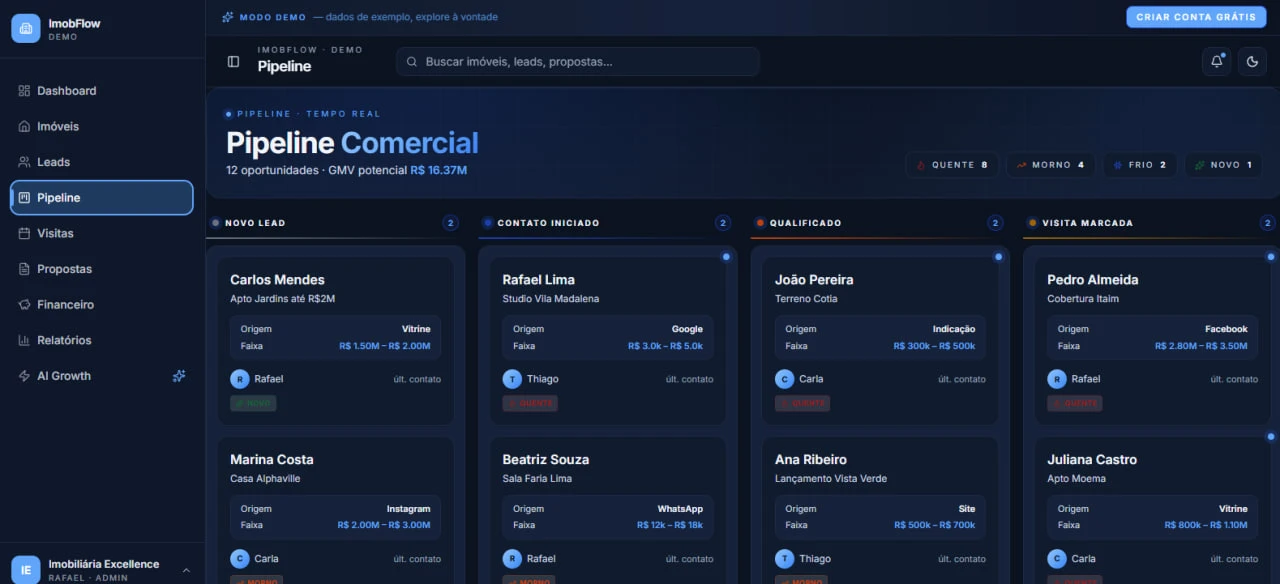Open Dashboard from the sidebar
Image resolution: width=1280 pixels, height=584 pixels.
click(101, 91)
